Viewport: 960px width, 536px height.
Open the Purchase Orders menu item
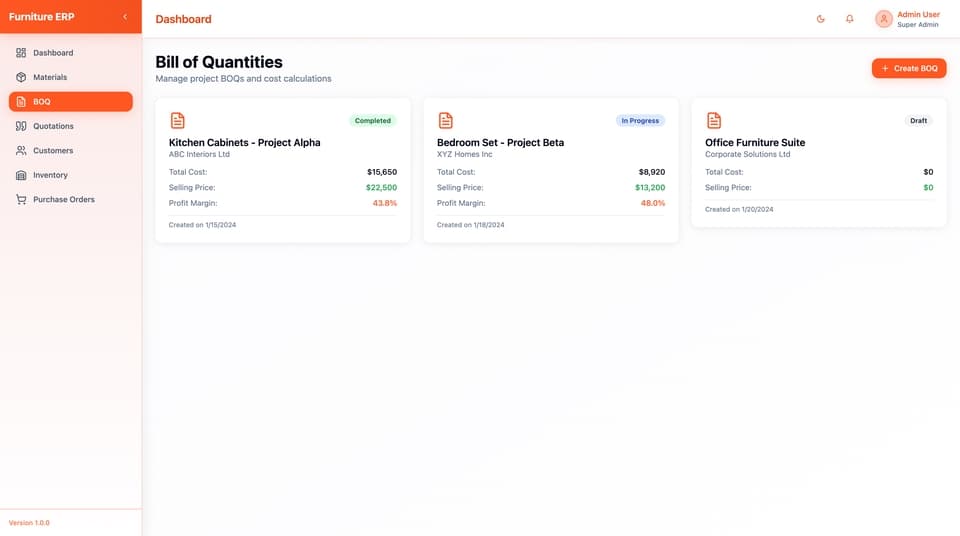click(70, 200)
